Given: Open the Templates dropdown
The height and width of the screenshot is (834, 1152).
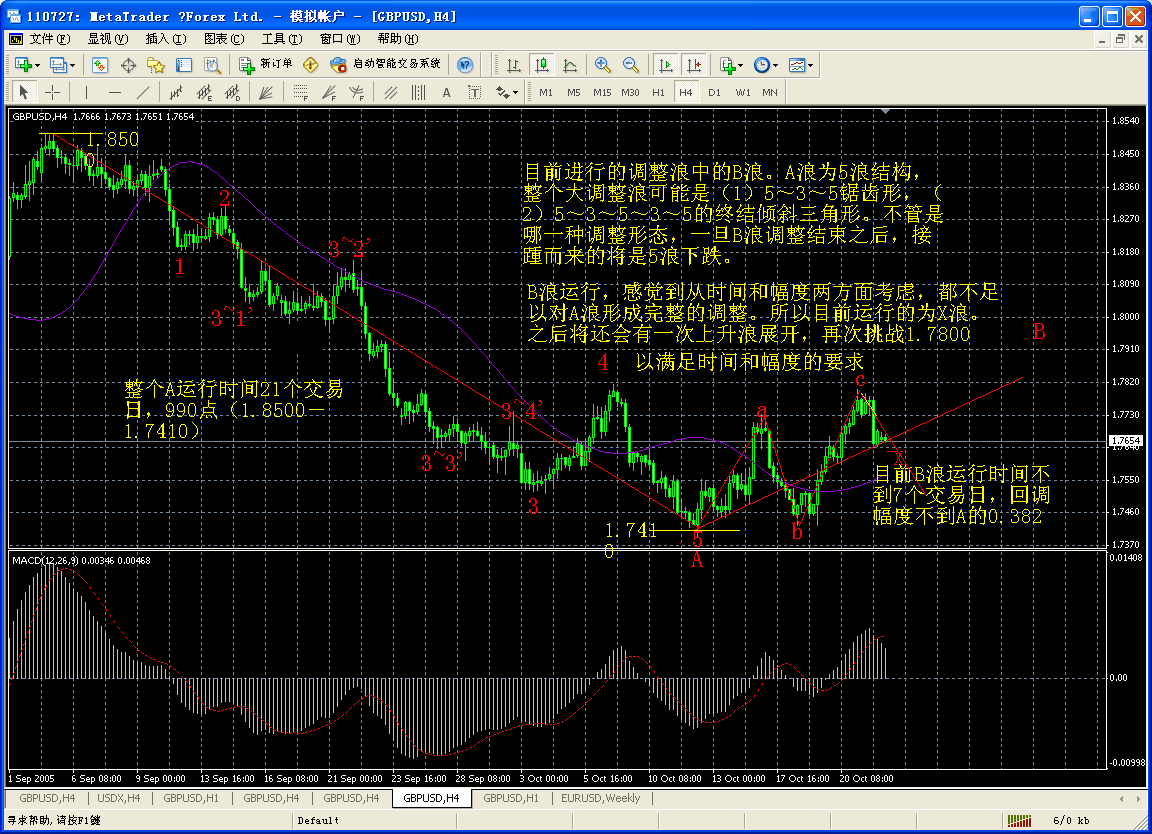Looking at the screenshot, I should 801,65.
